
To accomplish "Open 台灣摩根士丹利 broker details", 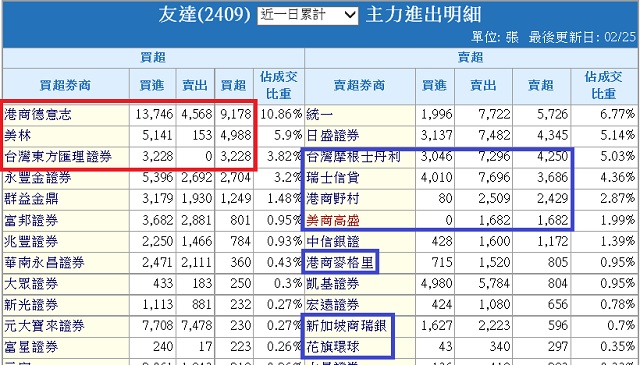I will coord(353,156).
